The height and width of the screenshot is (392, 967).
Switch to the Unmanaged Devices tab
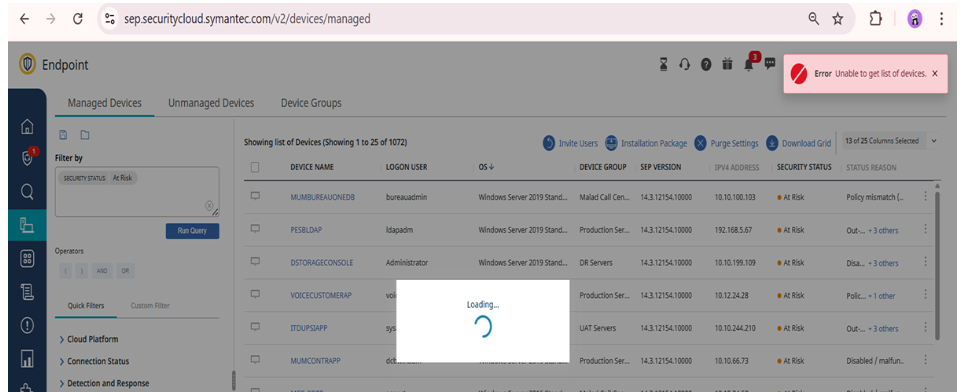(211, 103)
